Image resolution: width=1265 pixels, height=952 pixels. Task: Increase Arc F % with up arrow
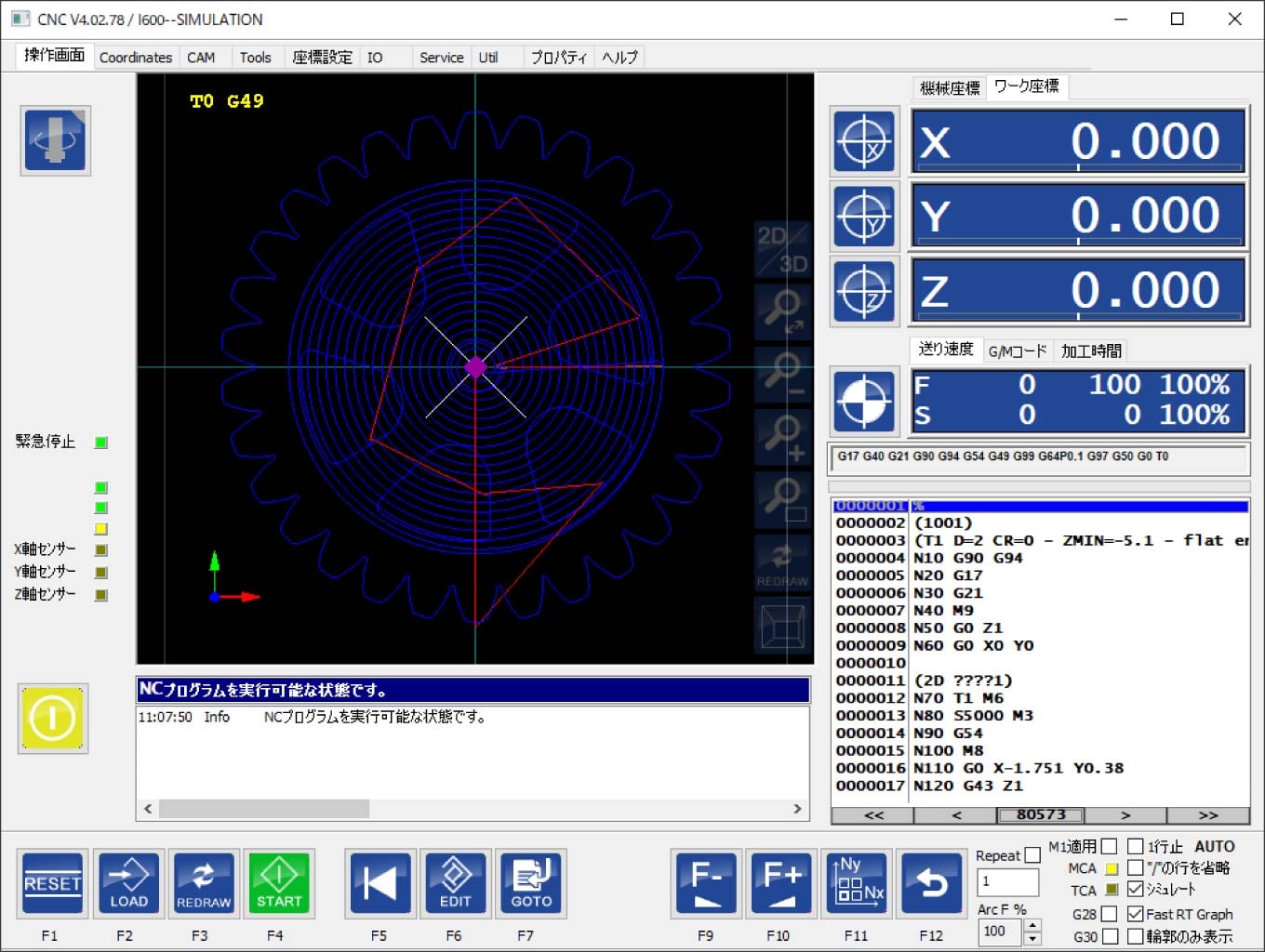[1032, 925]
